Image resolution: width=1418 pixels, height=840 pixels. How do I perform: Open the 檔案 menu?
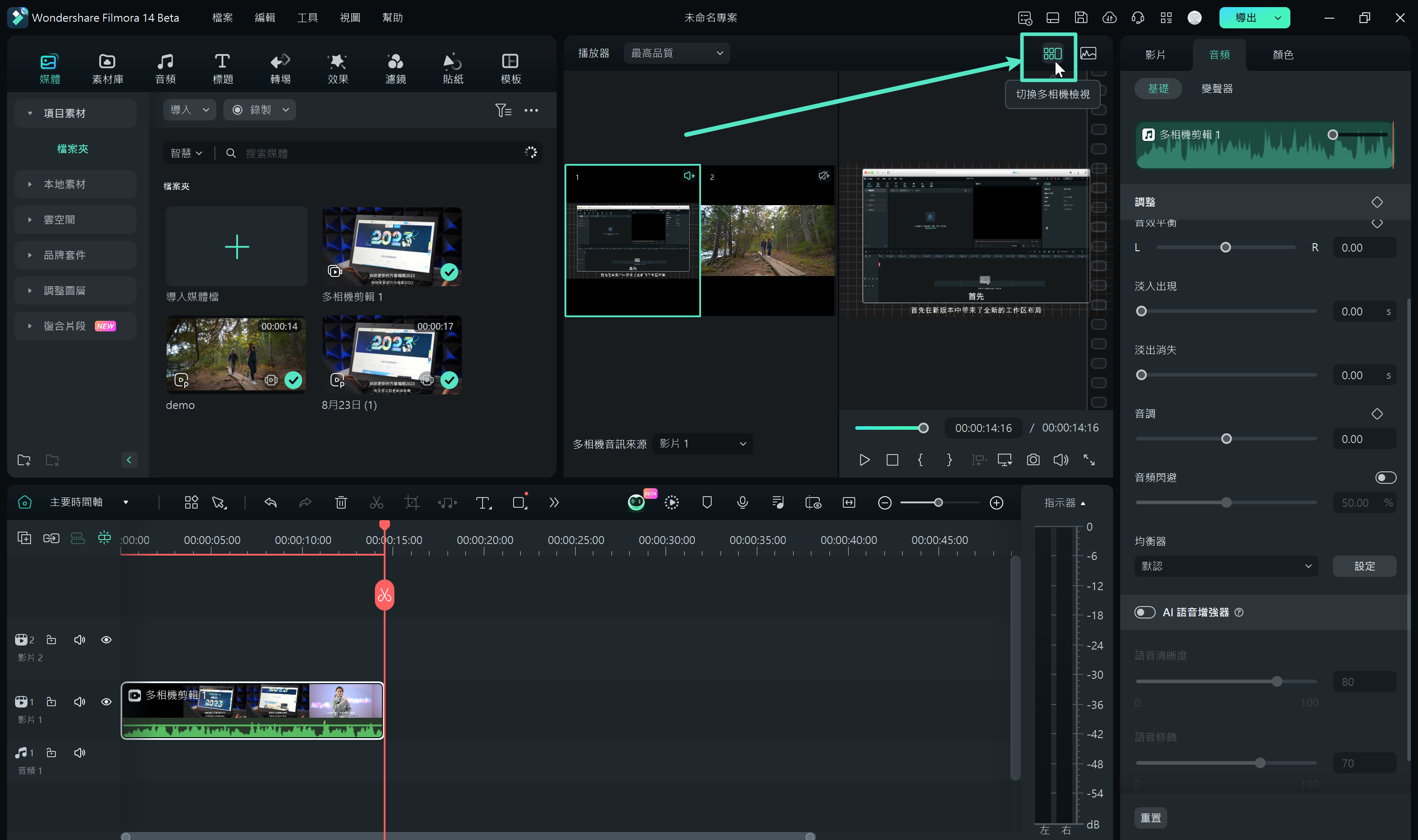222,18
